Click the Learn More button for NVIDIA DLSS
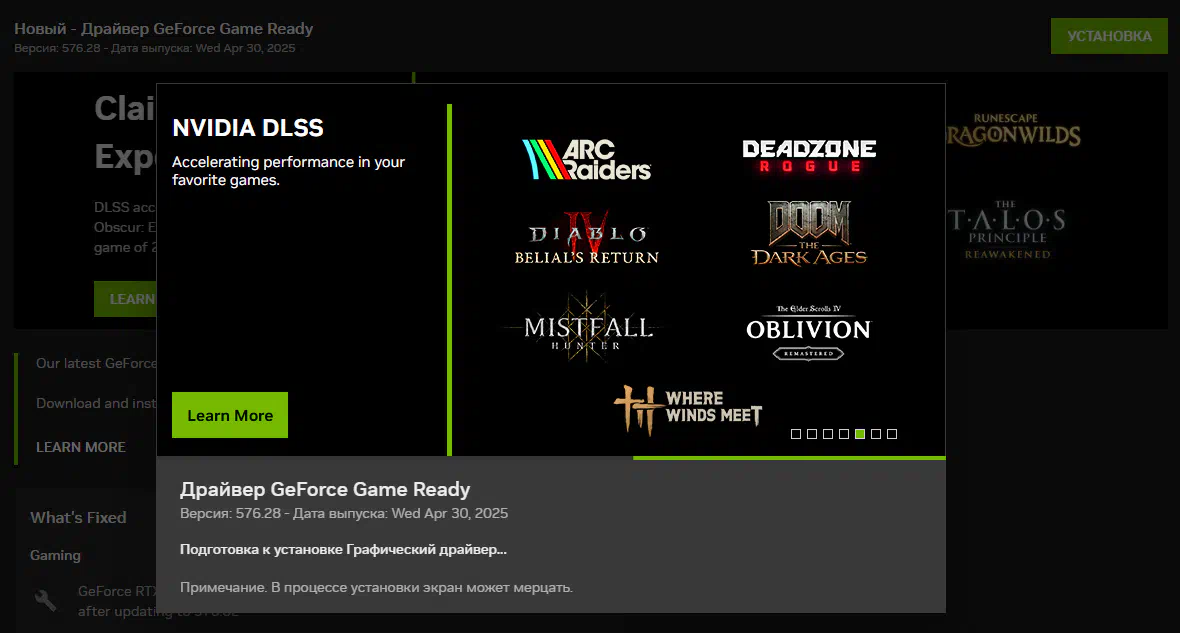Screen dimensions: 1180x633 (x=230, y=415)
